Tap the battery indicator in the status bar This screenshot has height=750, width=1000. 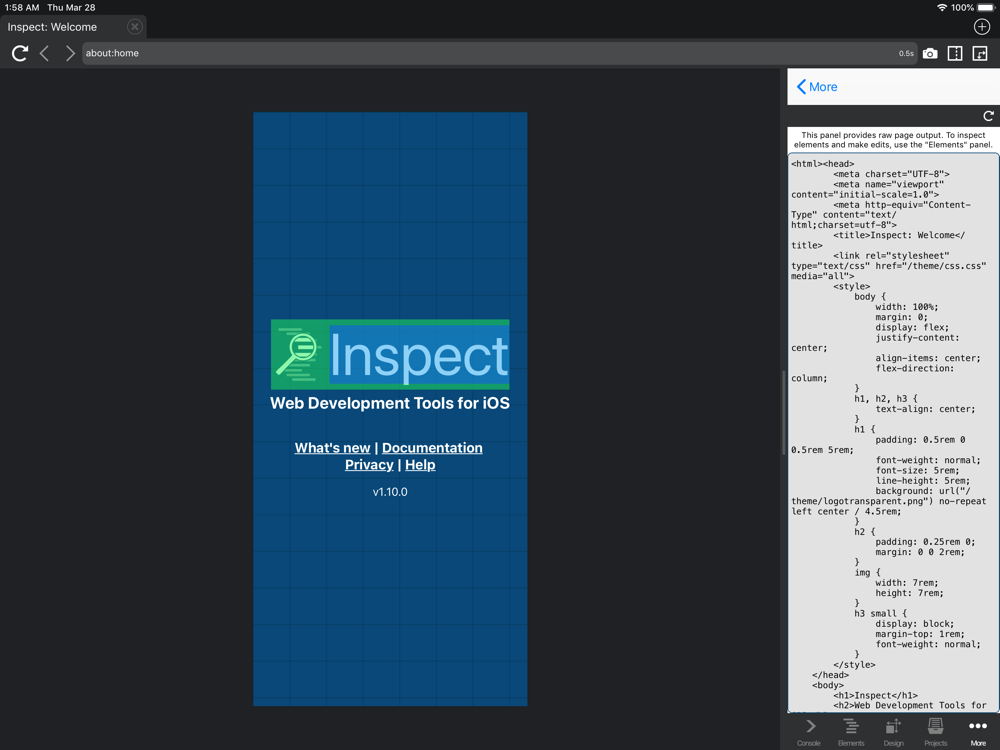pyautogui.click(x=986, y=8)
